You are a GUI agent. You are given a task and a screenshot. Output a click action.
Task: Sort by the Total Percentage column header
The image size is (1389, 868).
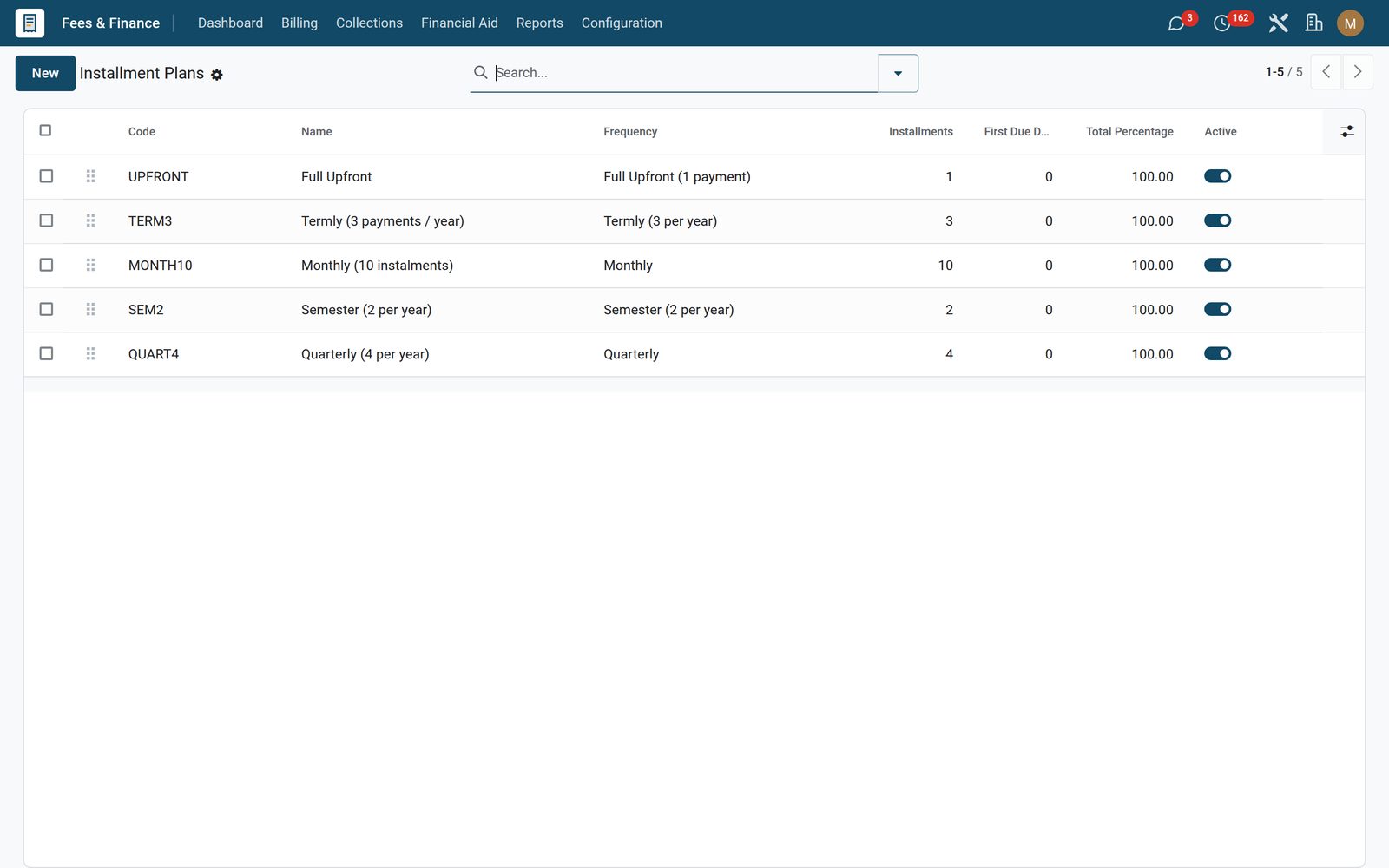click(1129, 131)
